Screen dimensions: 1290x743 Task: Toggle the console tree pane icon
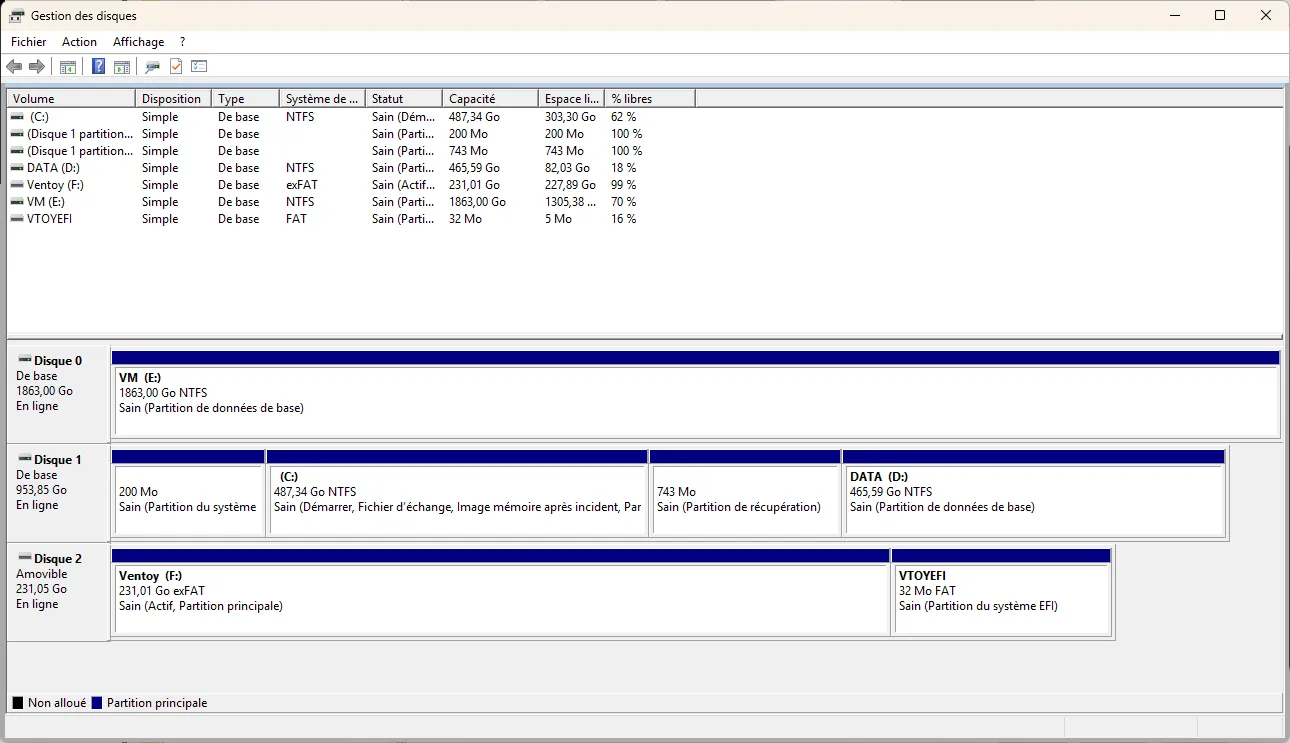click(68, 67)
